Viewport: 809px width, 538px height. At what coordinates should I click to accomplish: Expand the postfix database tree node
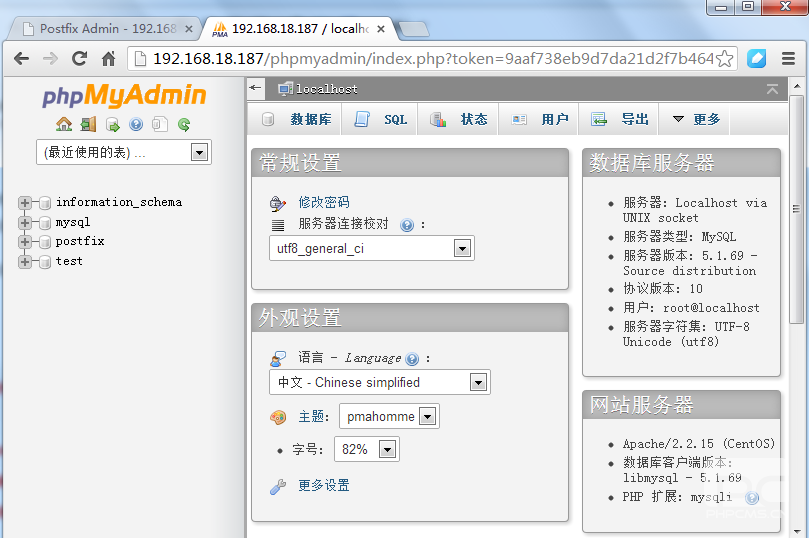[x=24, y=242]
